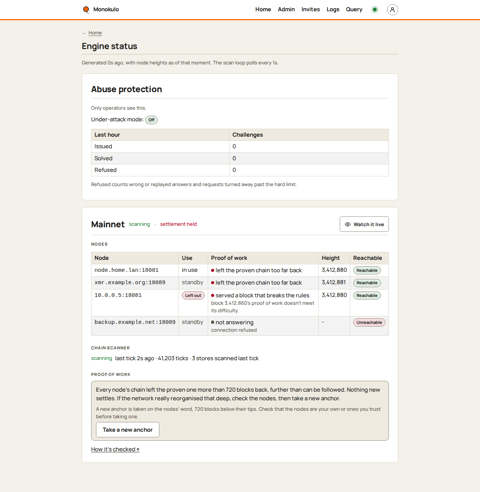This screenshot has height=492, width=480.
Task: Click the Abuse protection heading
Action: coord(126,89)
